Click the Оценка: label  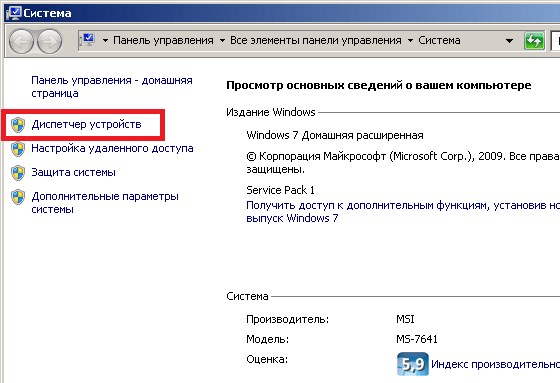[x=267, y=359]
